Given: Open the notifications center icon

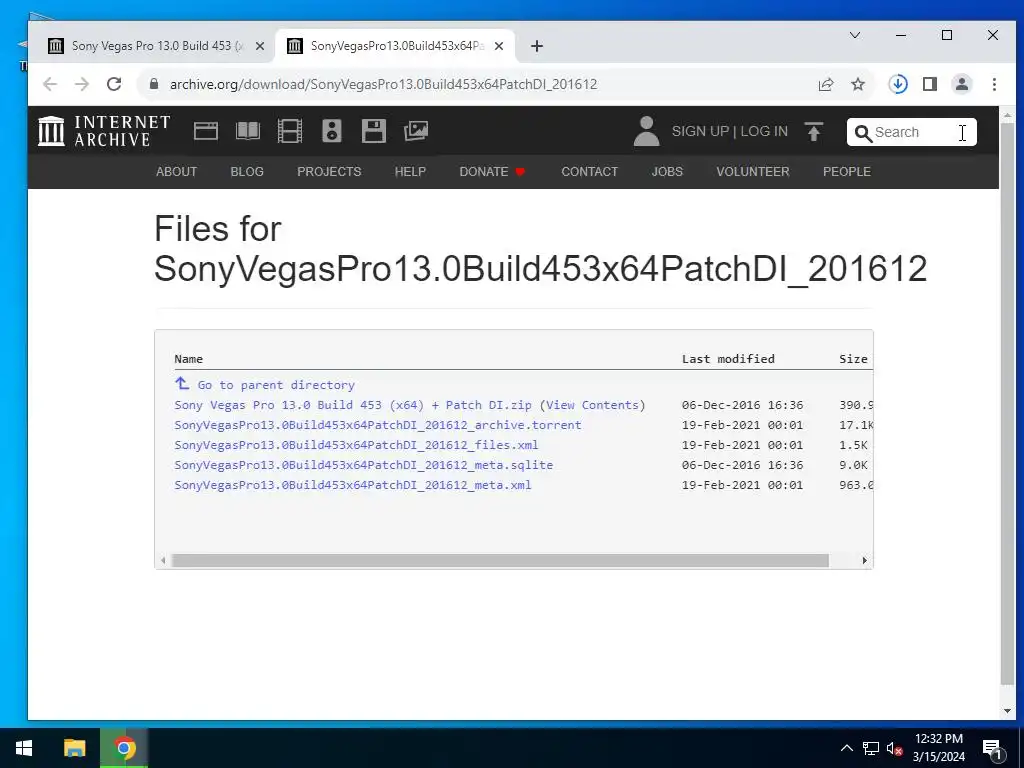Looking at the screenshot, I should 992,749.
